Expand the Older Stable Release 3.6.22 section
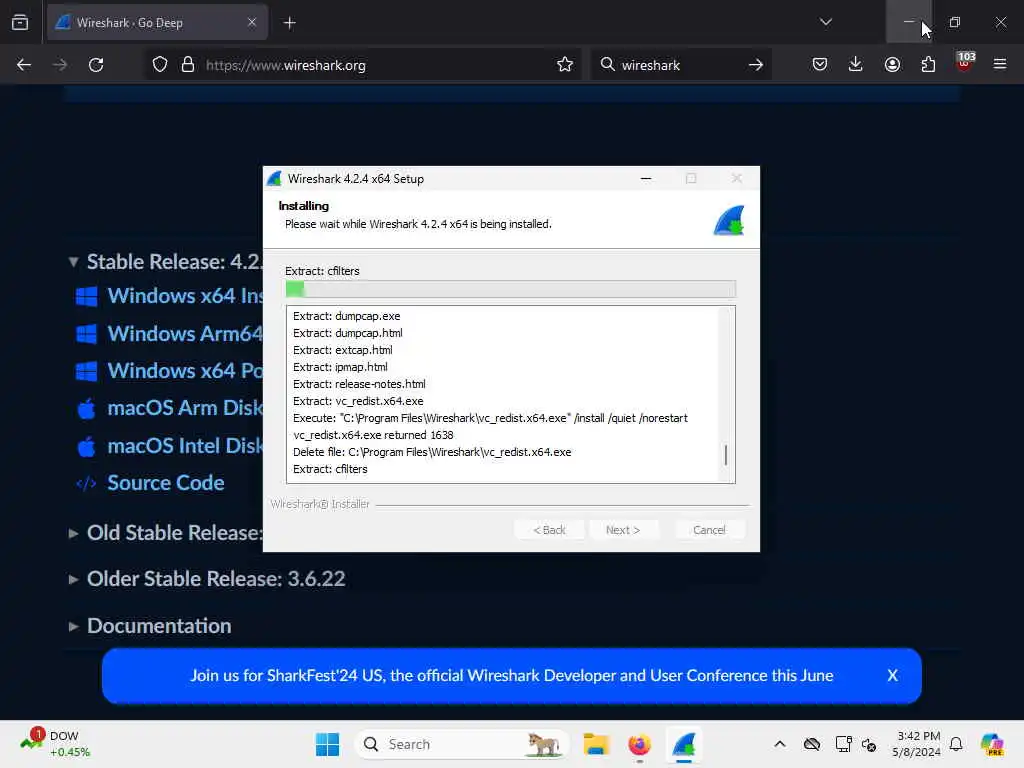1024x768 pixels. [74, 579]
